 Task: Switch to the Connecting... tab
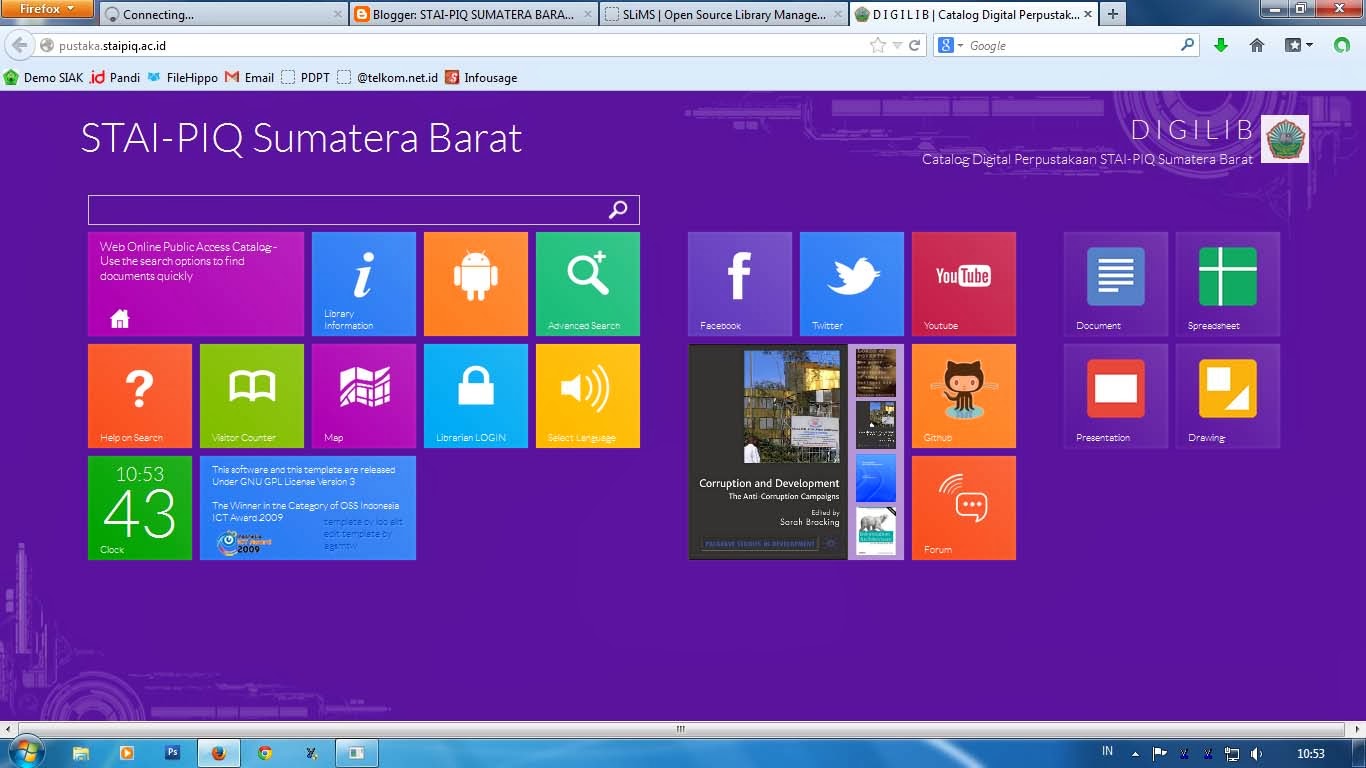222,14
